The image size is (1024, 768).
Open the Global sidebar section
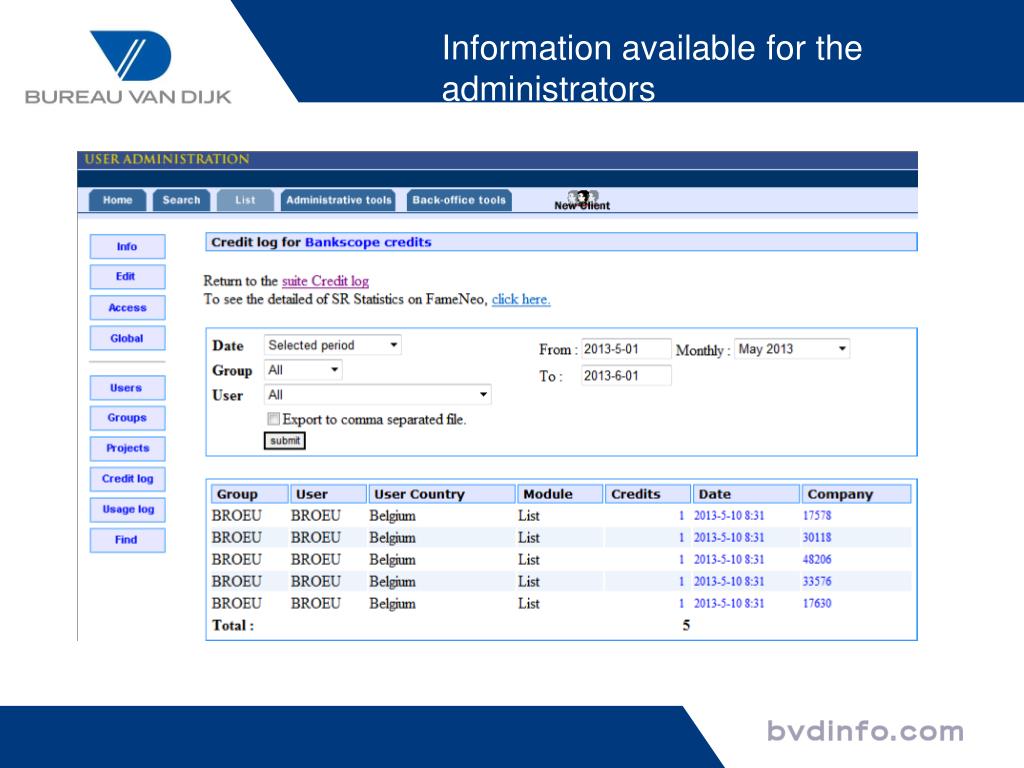click(127, 338)
